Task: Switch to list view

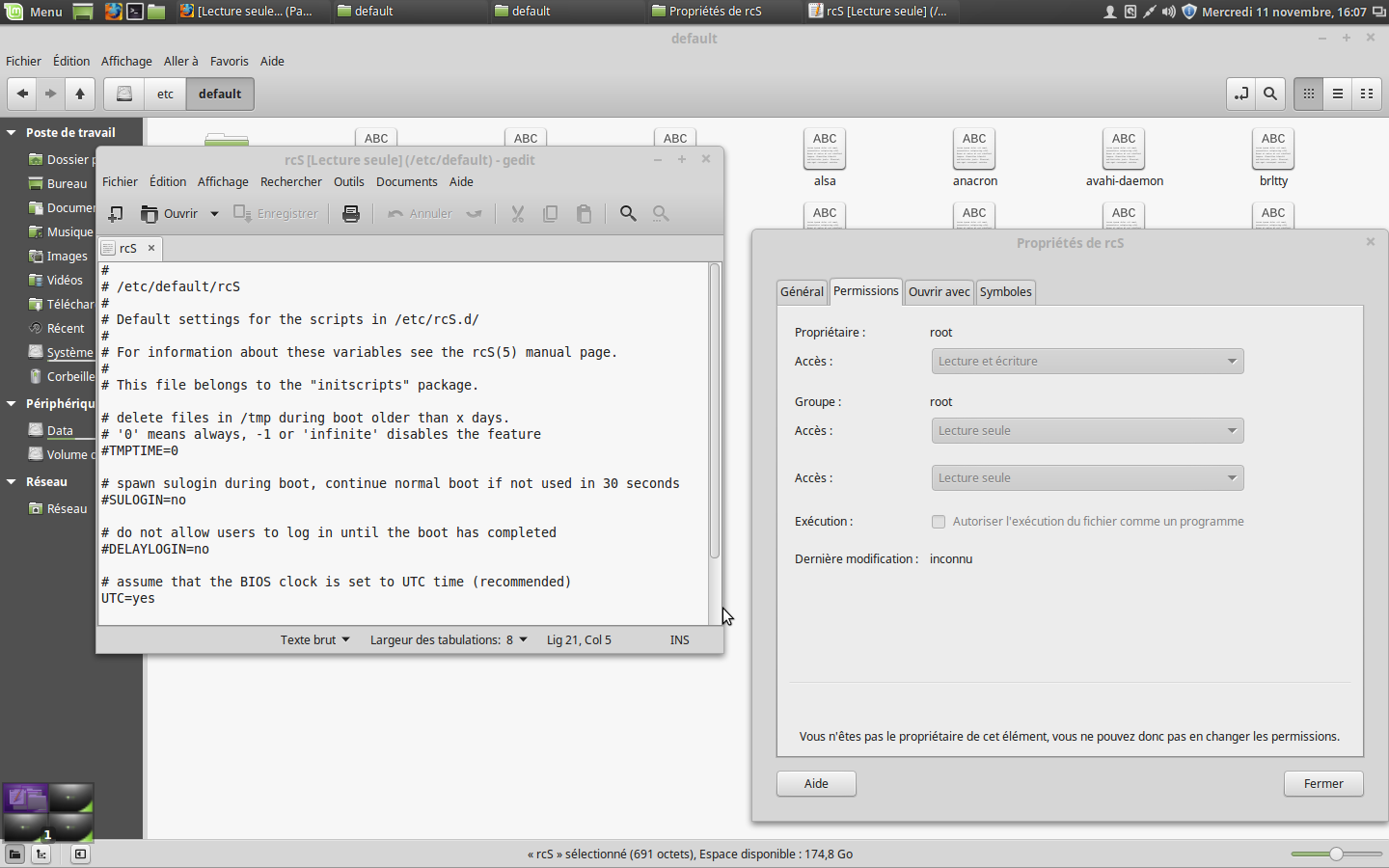Action: pyautogui.click(x=1338, y=94)
